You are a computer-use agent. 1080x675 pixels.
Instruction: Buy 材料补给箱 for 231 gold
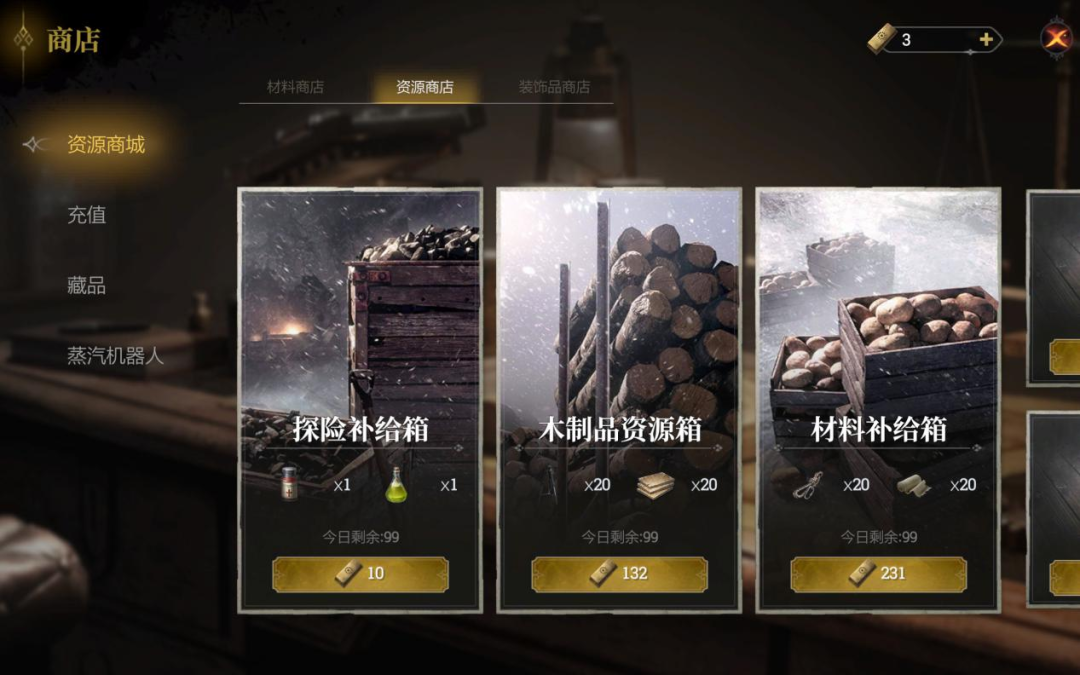(878, 574)
